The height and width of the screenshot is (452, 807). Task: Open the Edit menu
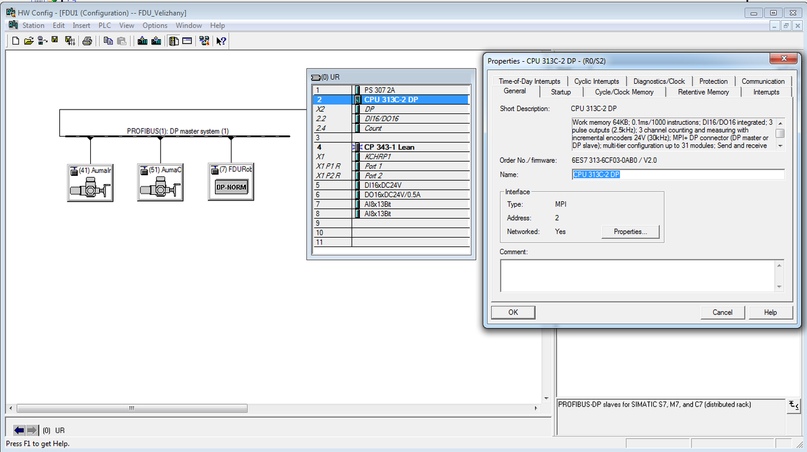pos(59,25)
